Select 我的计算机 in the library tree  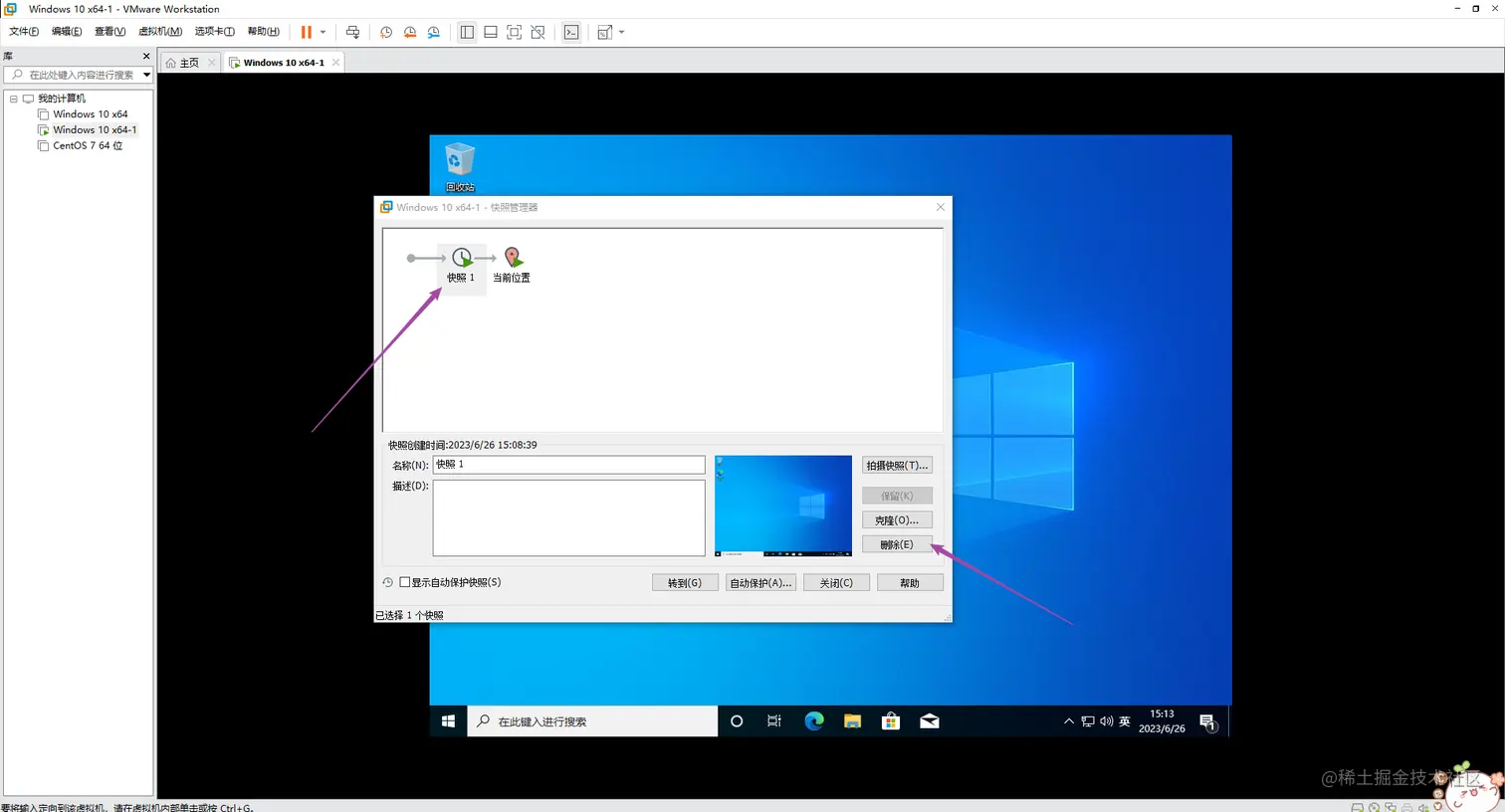62,99
